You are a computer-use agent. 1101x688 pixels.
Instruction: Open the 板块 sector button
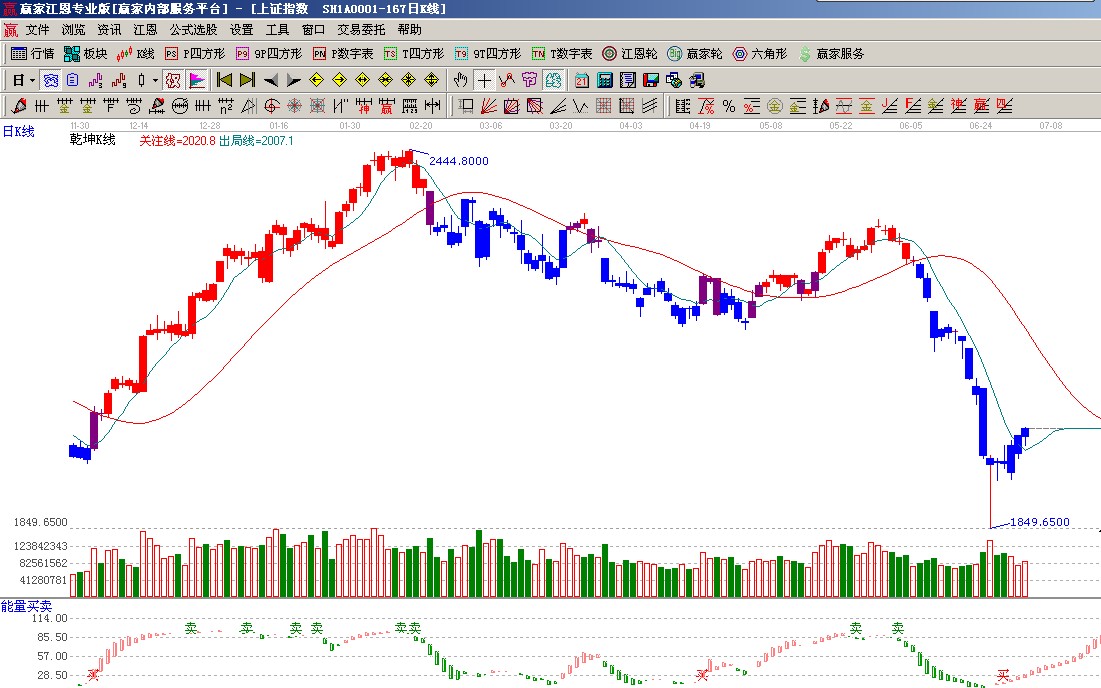[85, 54]
